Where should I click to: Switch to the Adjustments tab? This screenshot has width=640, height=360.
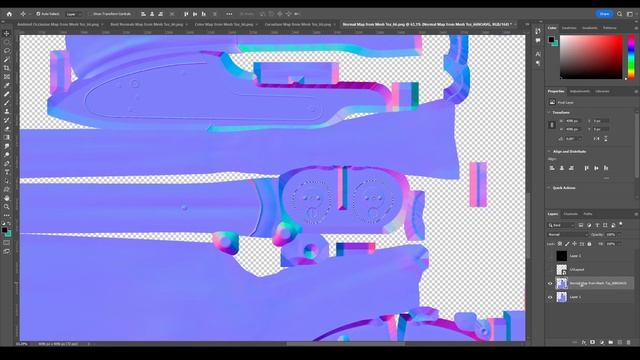579,91
